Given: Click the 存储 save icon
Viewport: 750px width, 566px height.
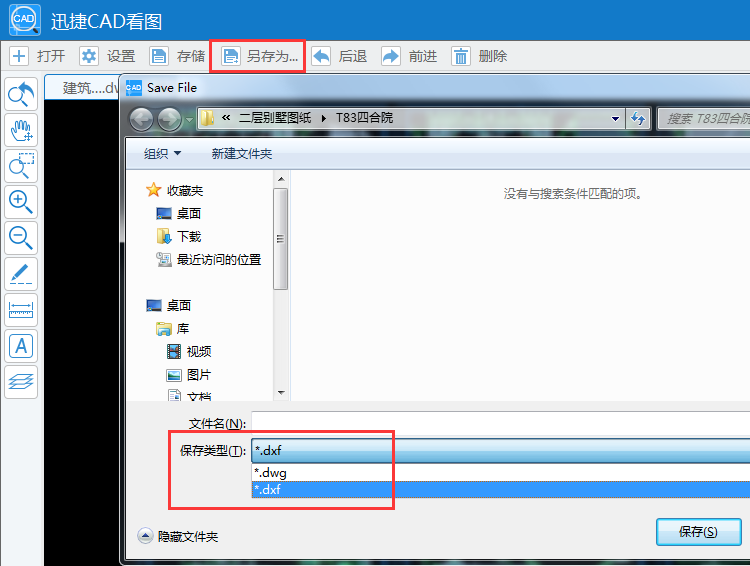Looking at the screenshot, I should pyautogui.click(x=159, y=56).
